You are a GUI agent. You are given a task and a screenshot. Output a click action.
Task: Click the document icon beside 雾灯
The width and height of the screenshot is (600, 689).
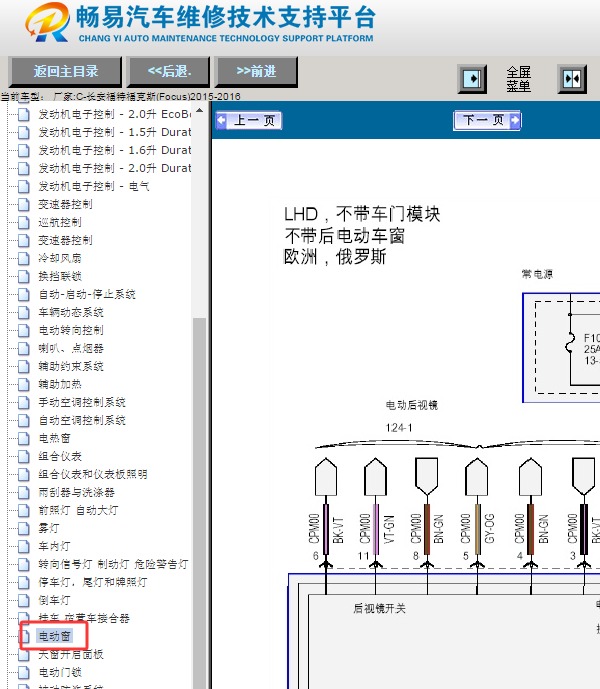click(24, 529)
